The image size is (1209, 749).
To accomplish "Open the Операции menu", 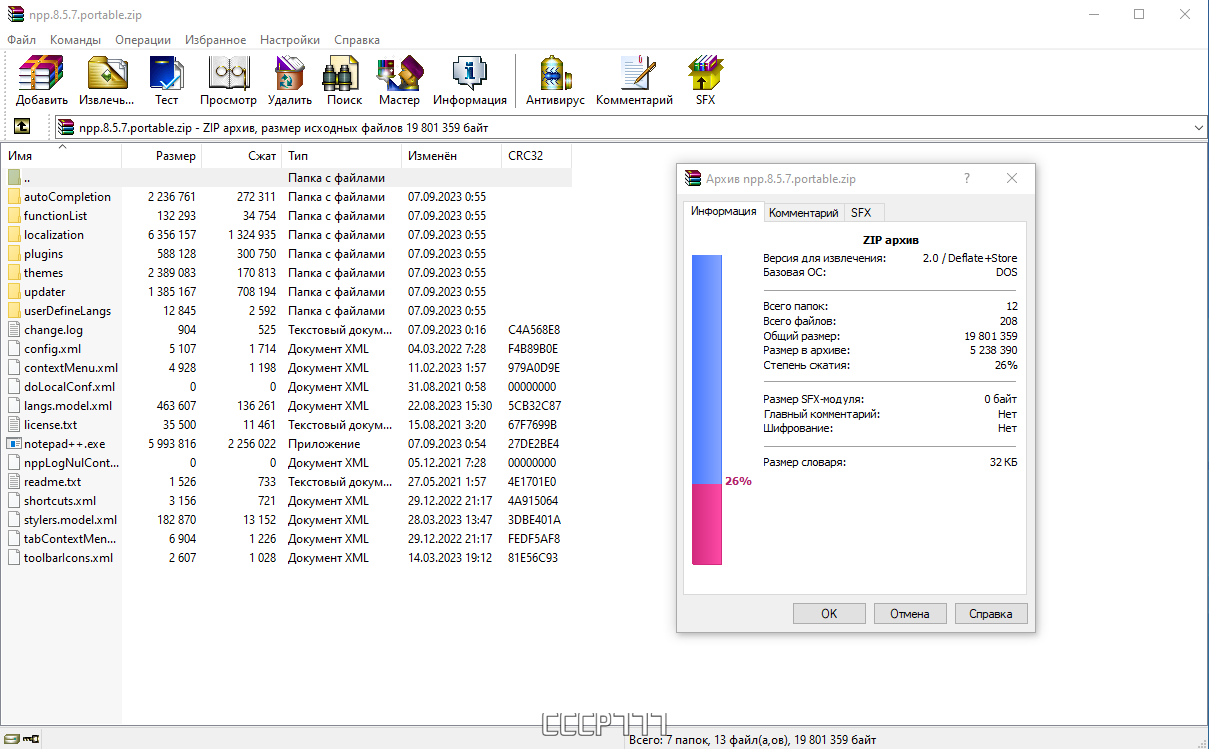I will click(143, 40).
